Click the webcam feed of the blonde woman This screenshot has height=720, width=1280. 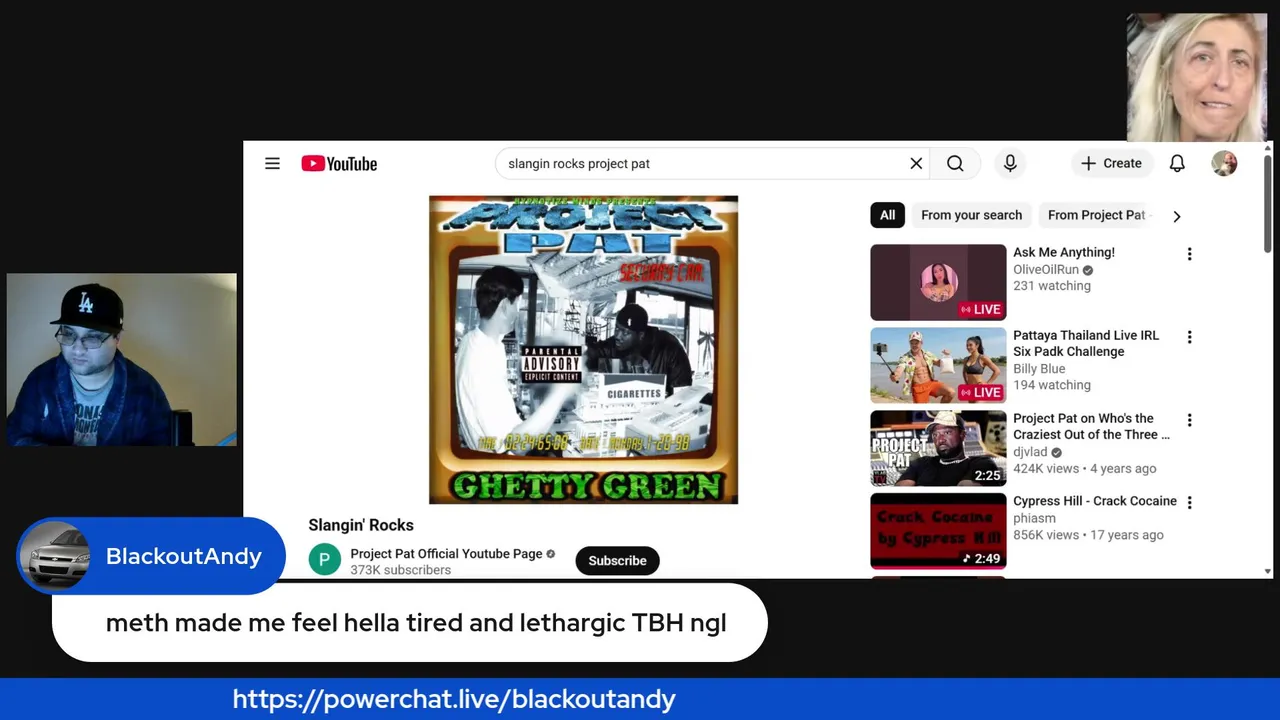(1197, 78)
